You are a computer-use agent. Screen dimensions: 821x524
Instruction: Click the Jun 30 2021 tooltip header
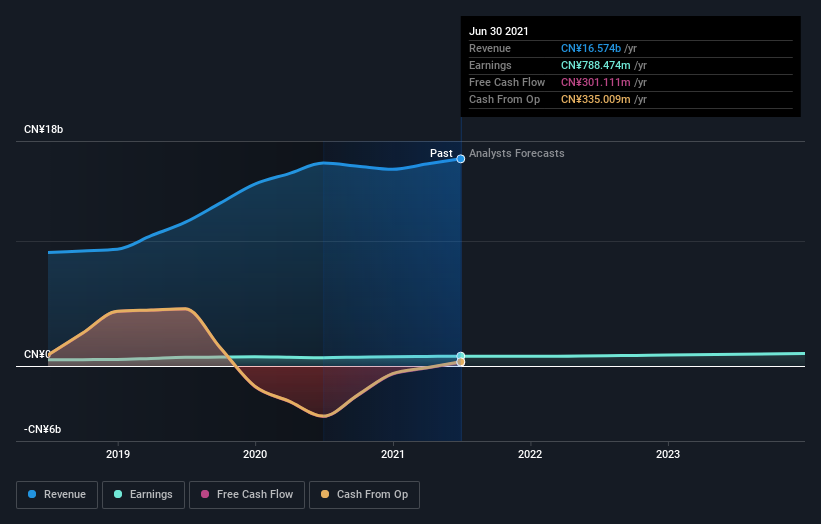click(x=498, y=31)
